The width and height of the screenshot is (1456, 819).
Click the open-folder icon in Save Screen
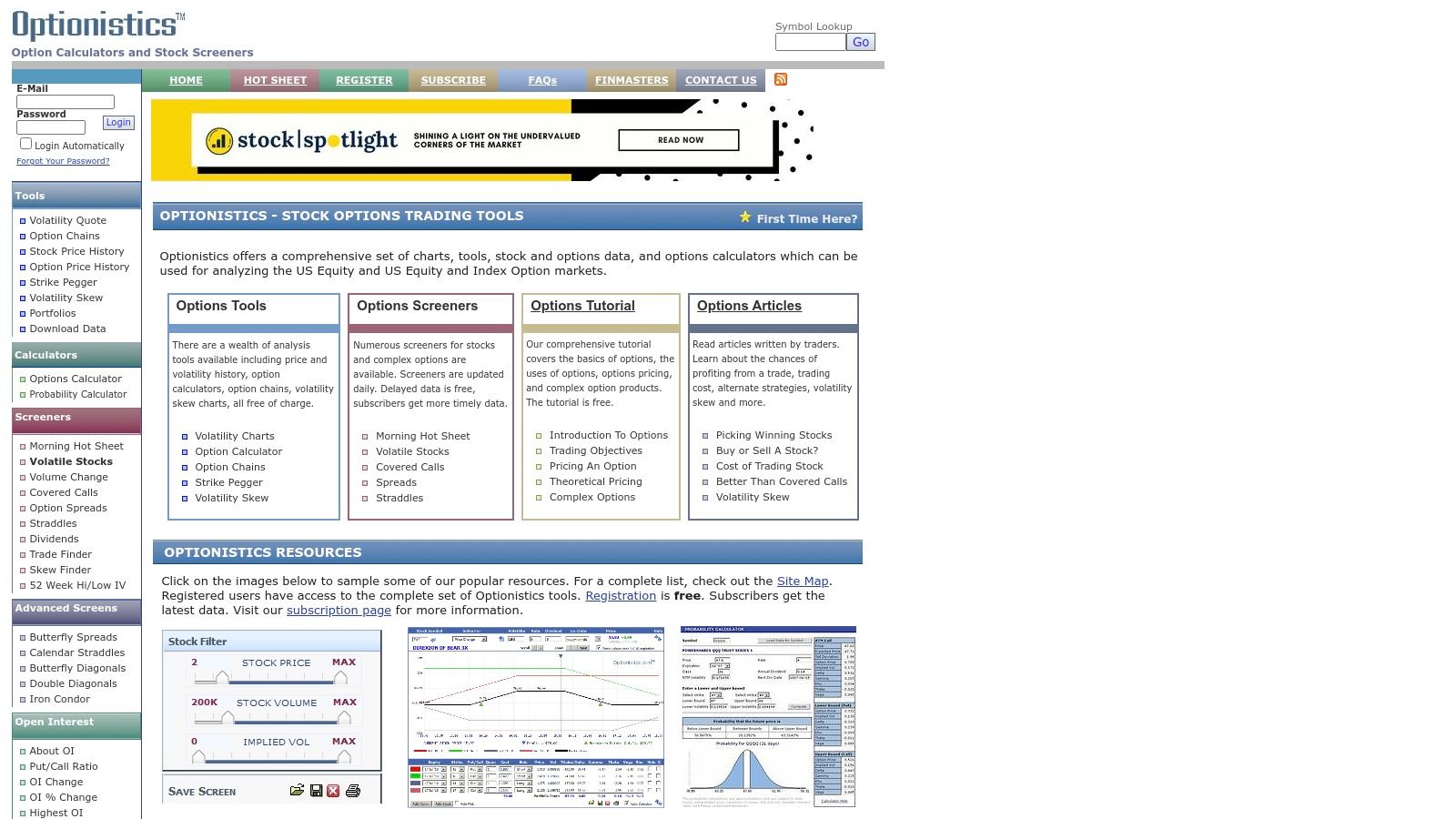click(x=297, y=791)
